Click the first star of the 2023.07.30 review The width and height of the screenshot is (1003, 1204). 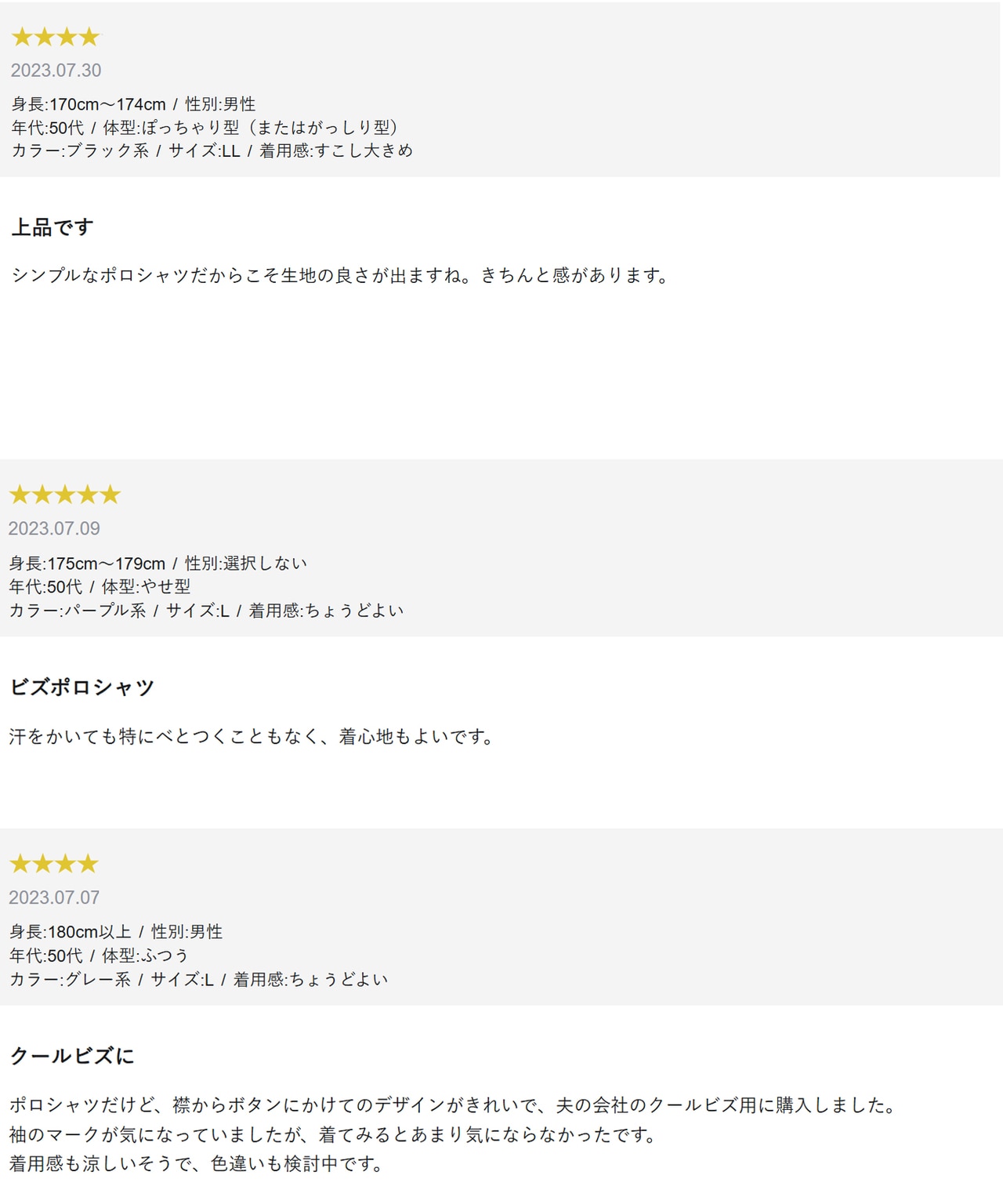[x=22, y=37]
